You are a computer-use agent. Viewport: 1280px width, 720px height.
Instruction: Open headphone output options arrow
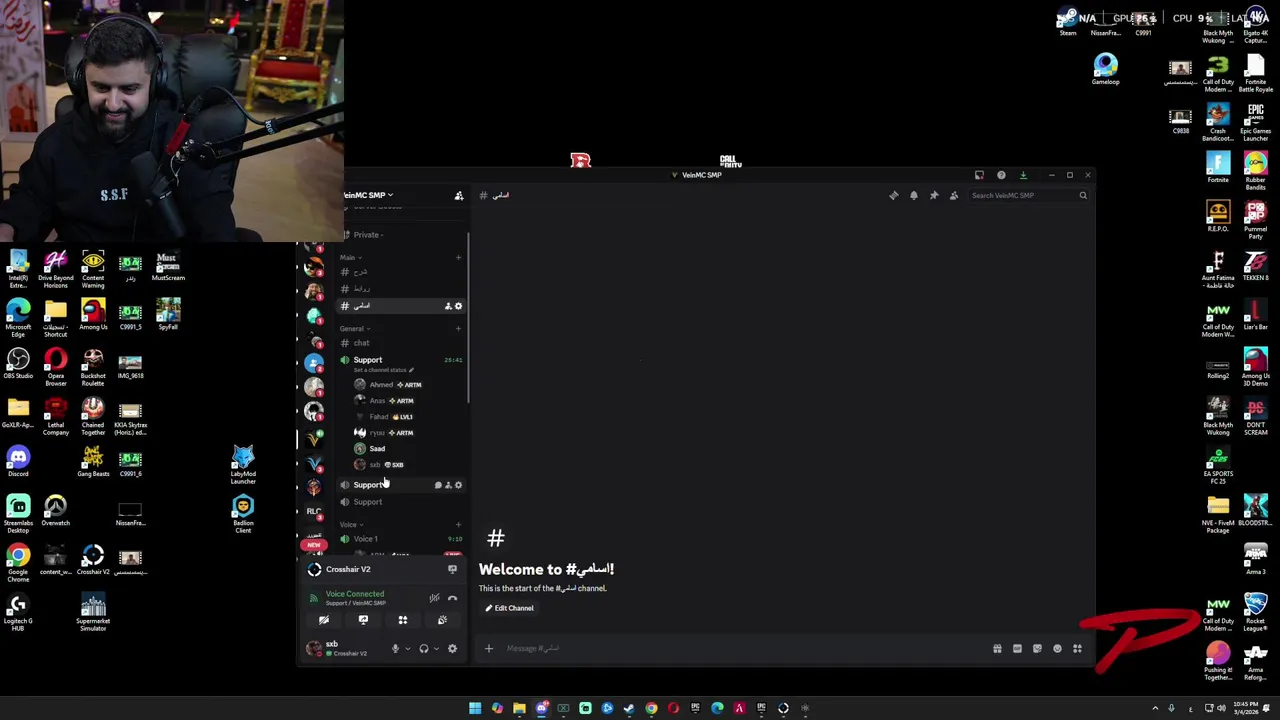pos(436,649)
